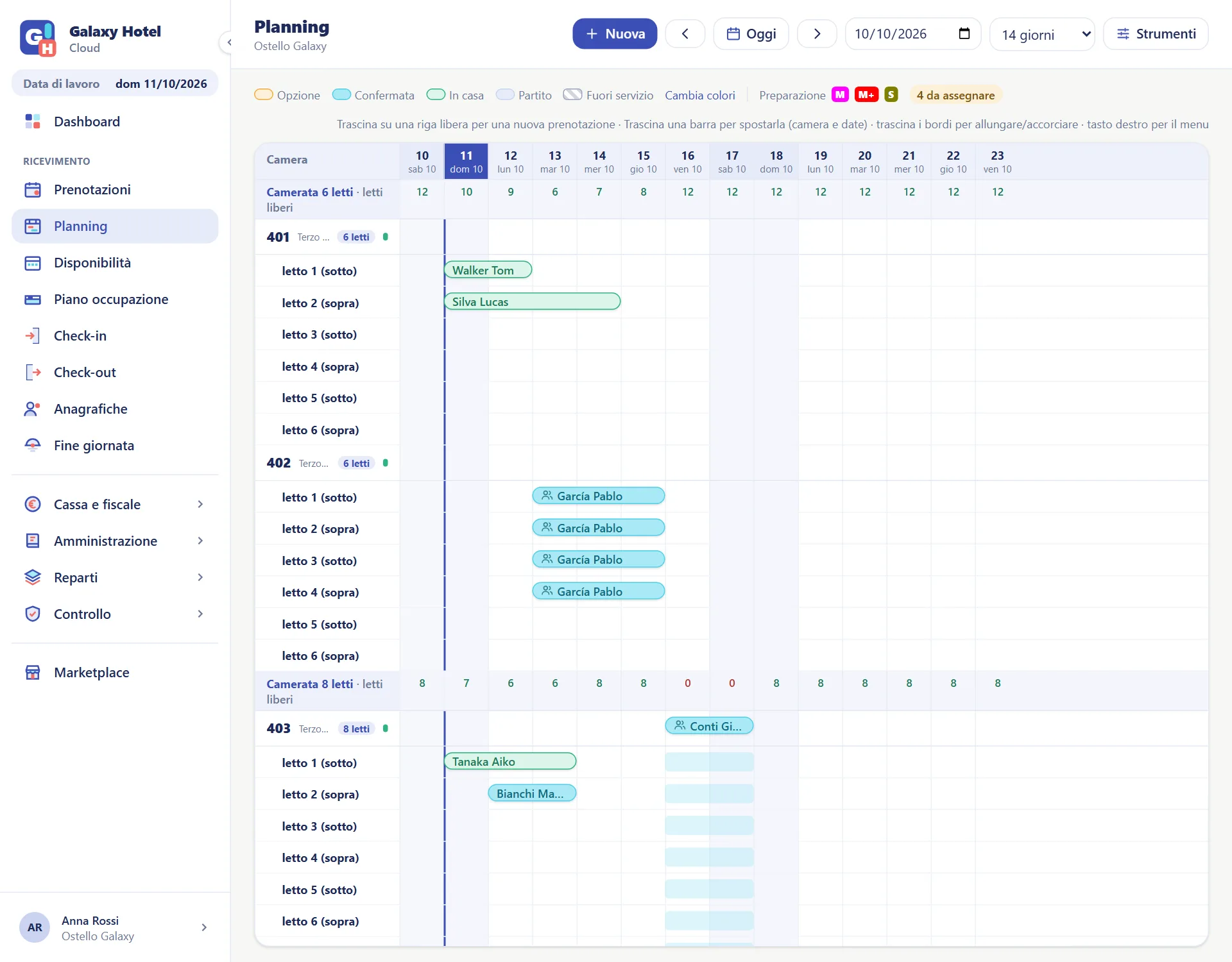Image resolution: width=1232 pixels, height=962 pixels.
Task: Open Anagrafiche people icon
Action: pyautogui.click(x=33, y=409)
